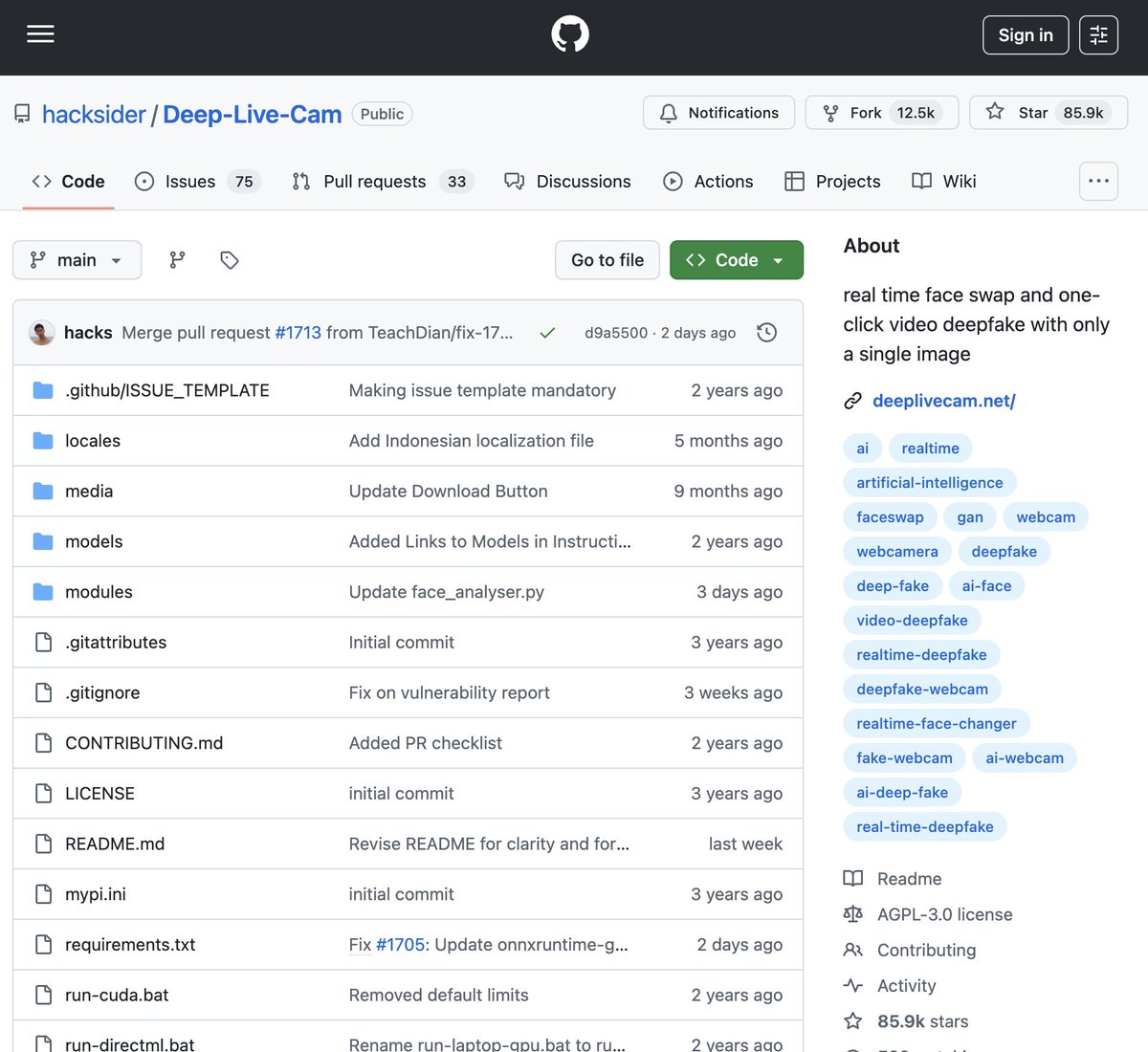The width and height of the screenshot is (1148, 1052).
Task: Open the run-cuda.bat file
Action: coord(117,996)
